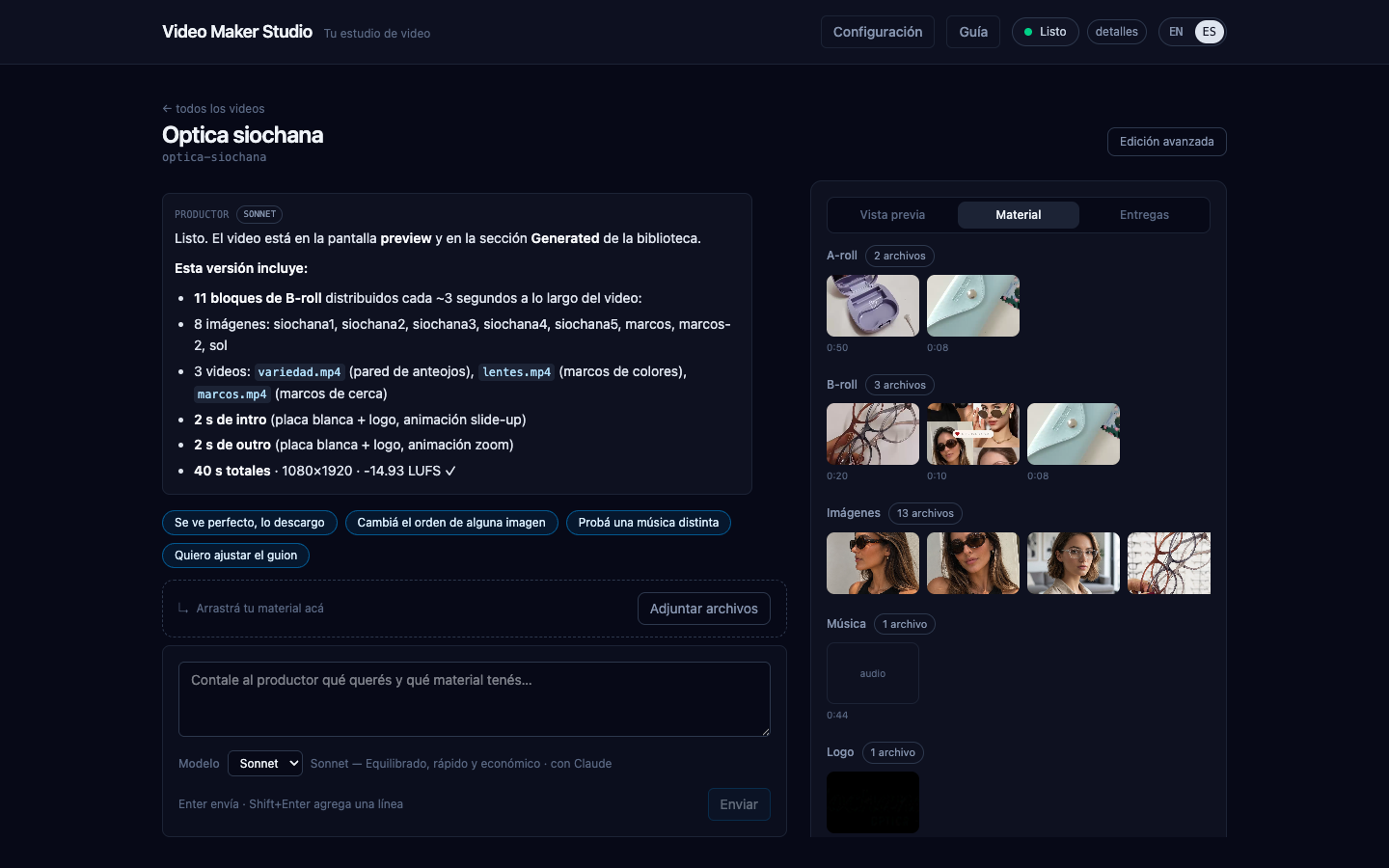Click the A-roll '2 archivos' badge

pos(900,256)
